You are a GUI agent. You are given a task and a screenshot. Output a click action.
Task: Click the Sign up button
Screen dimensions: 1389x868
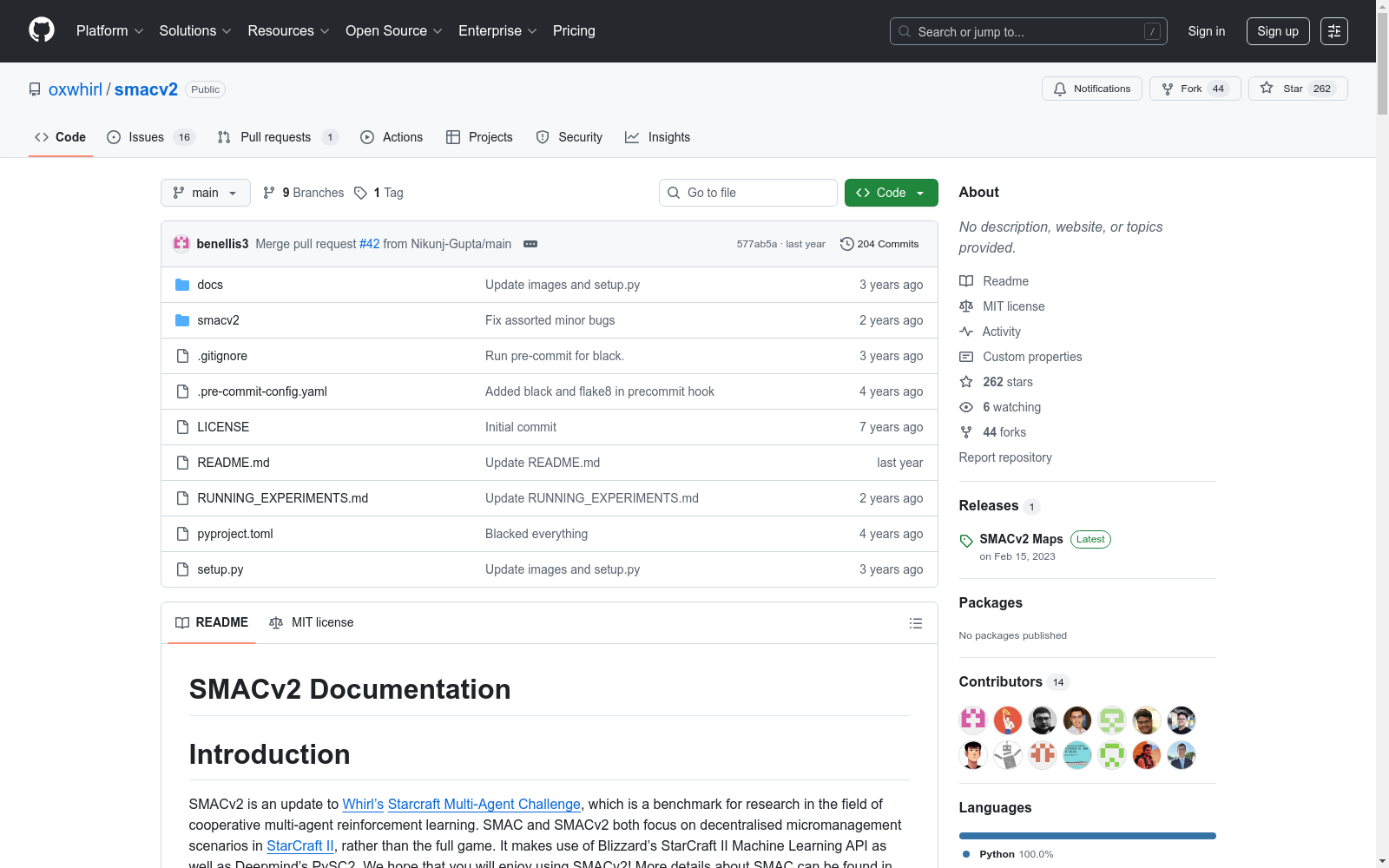coord(1278,31)
